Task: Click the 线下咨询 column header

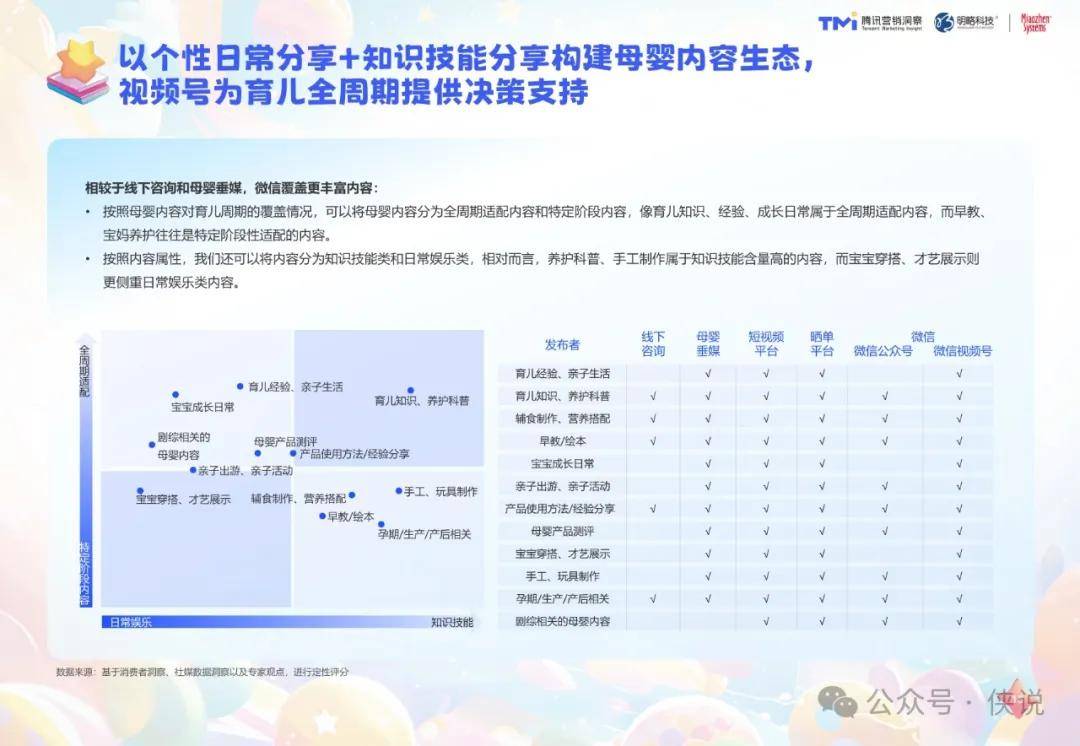Action: tap(653, 344)
